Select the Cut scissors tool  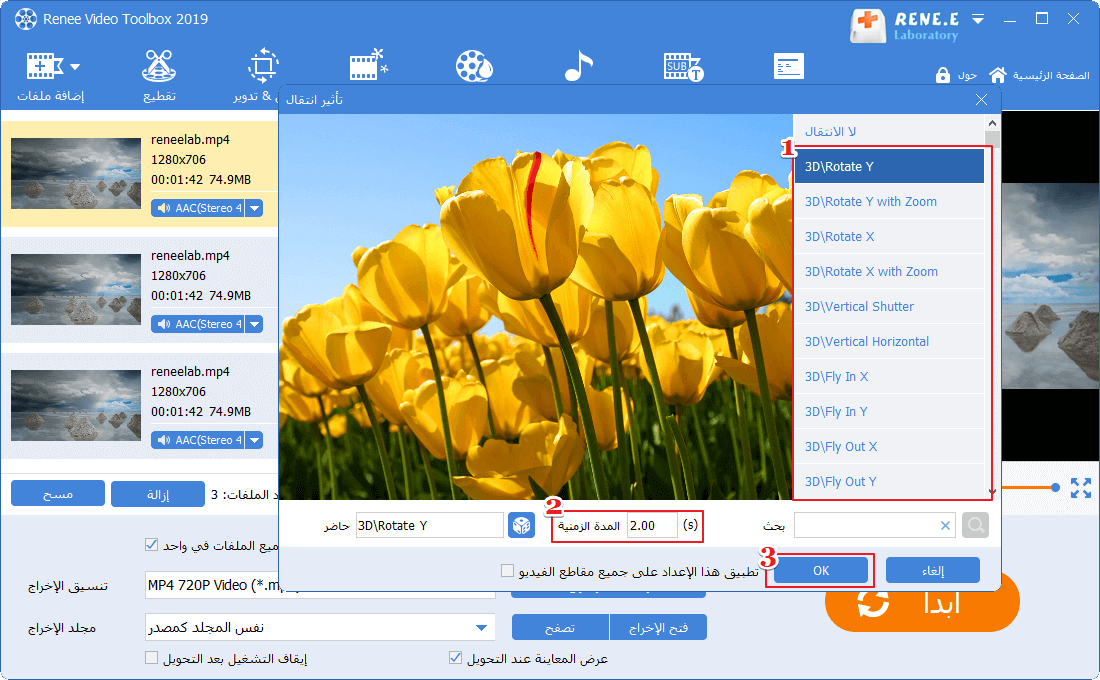coord(159,76)
